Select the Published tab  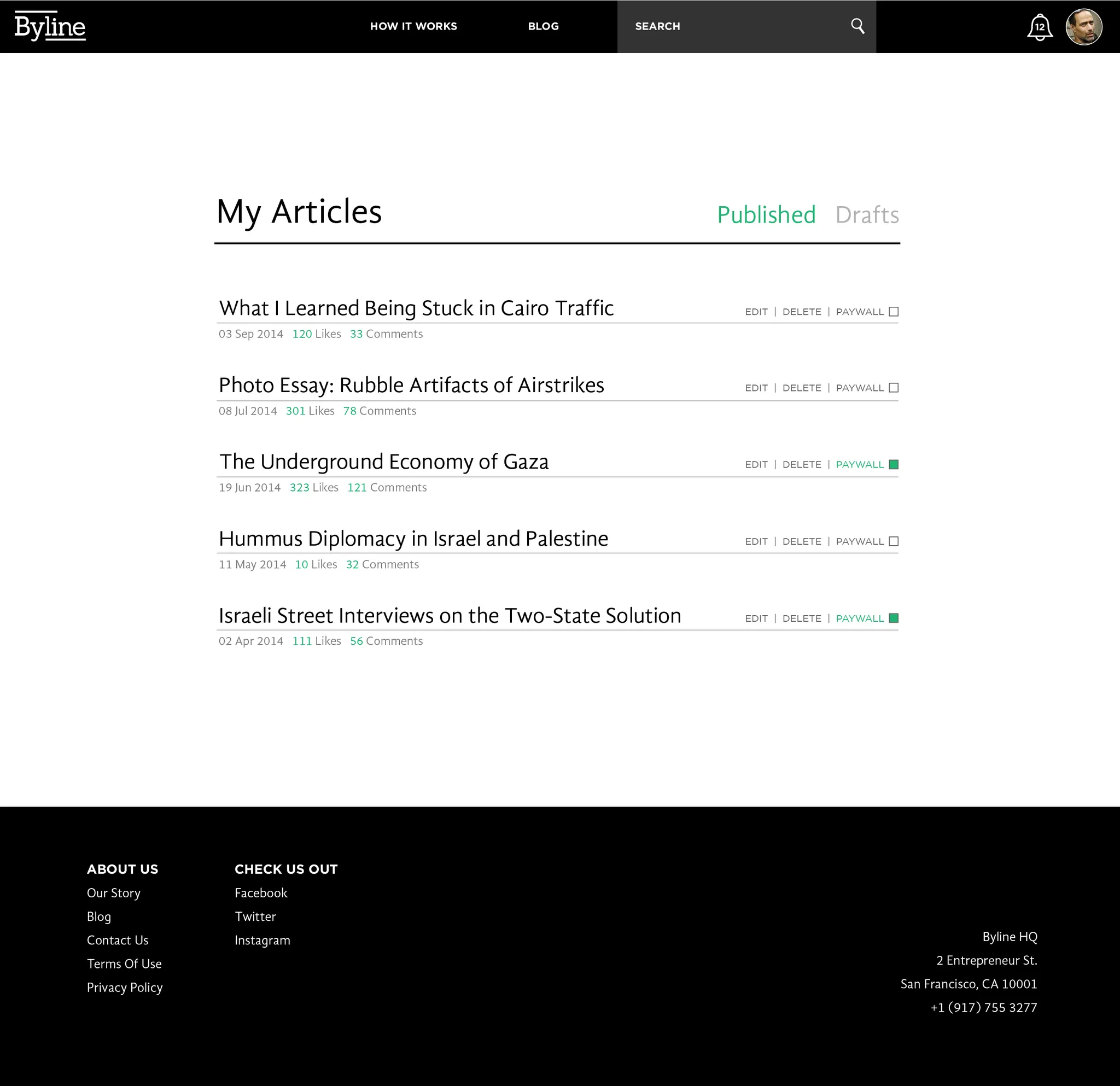pyautogui.click(x=766, y=215)
